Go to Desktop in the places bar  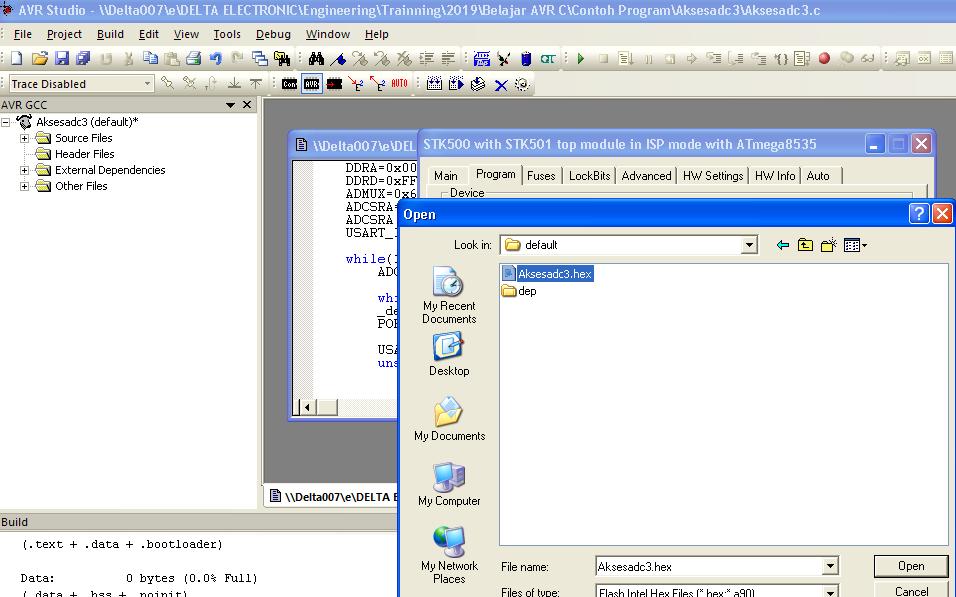pos(449,355)
